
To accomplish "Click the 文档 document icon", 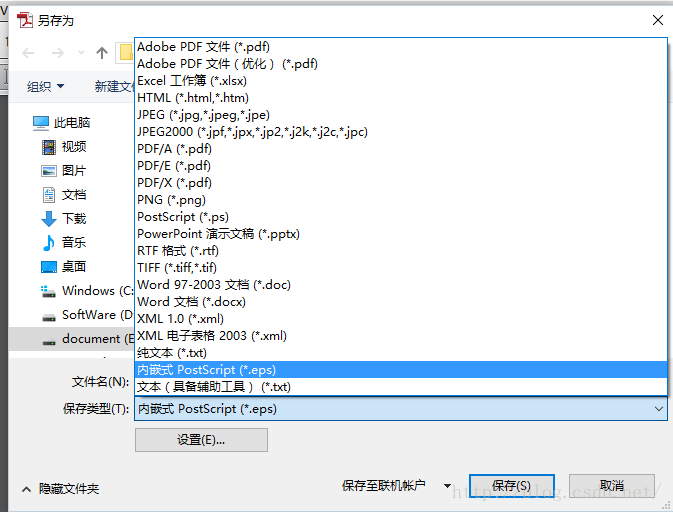I will [49, 195].
